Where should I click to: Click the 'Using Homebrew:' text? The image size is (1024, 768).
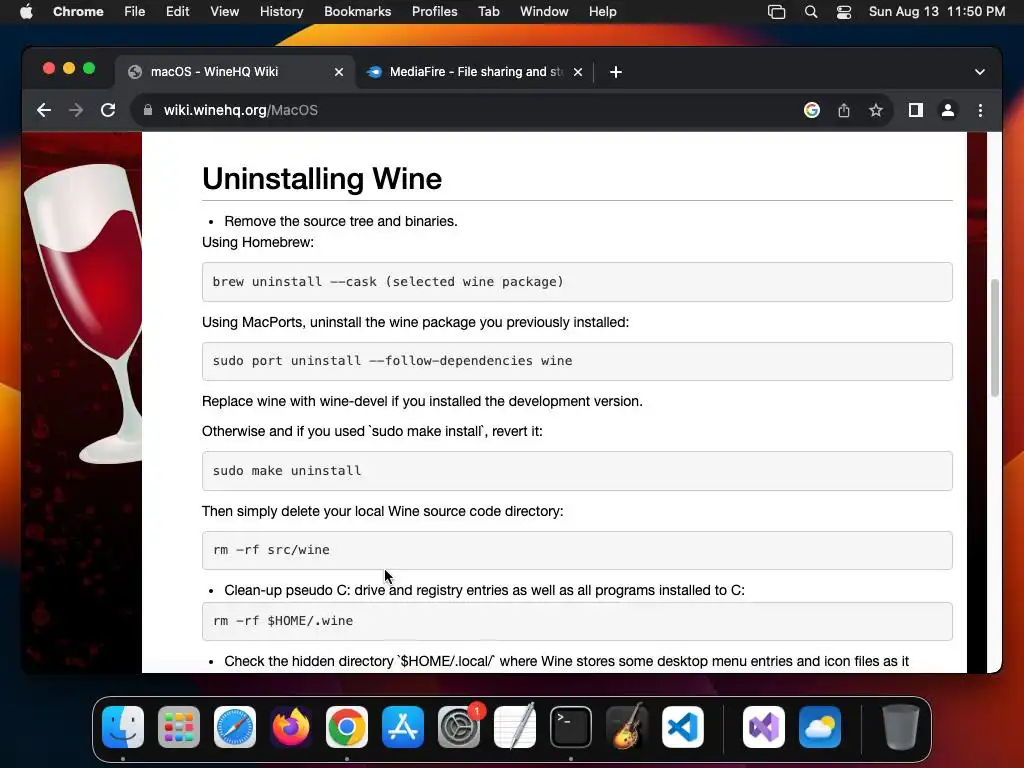tap(258, 242)
